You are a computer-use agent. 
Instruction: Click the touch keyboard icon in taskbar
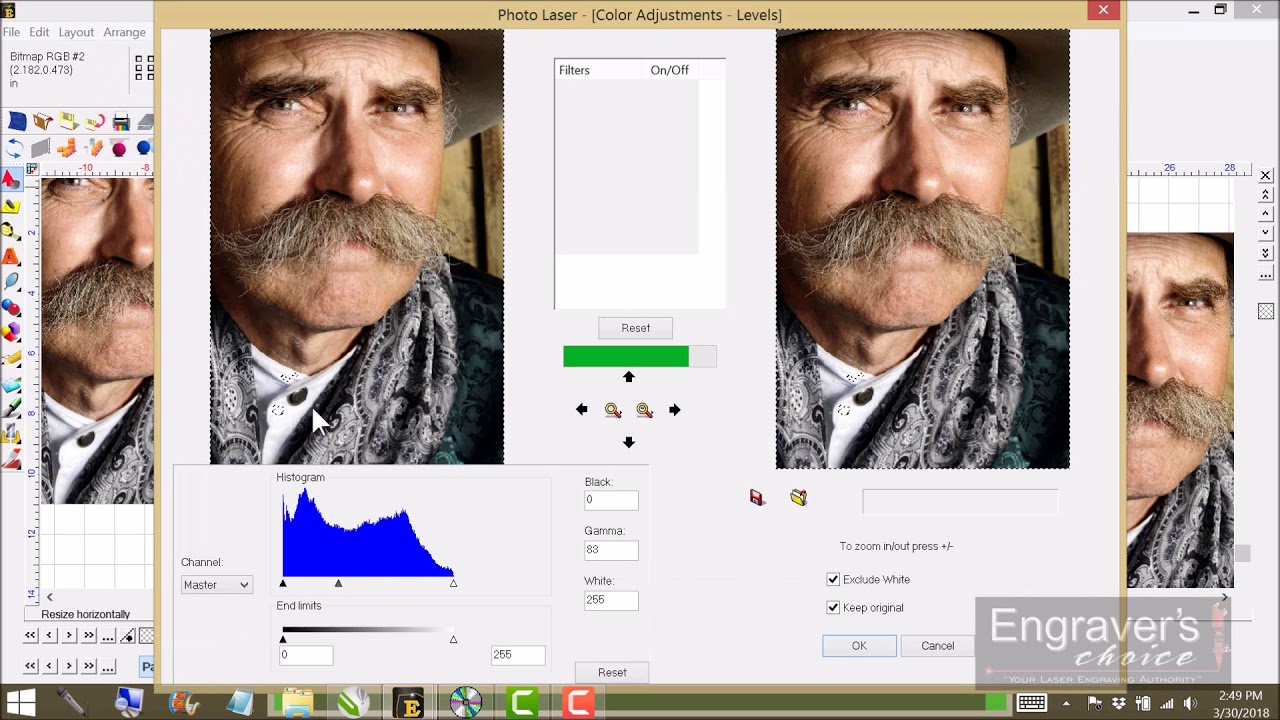(x=1031, y=704)
